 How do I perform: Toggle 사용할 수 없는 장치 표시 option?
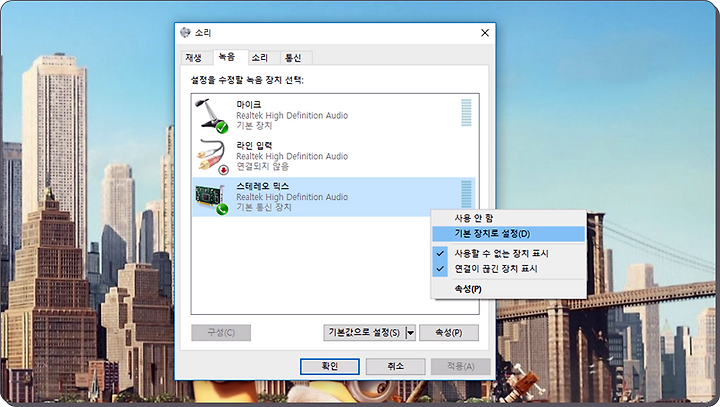pyautogui.click(x=508, y=254)
